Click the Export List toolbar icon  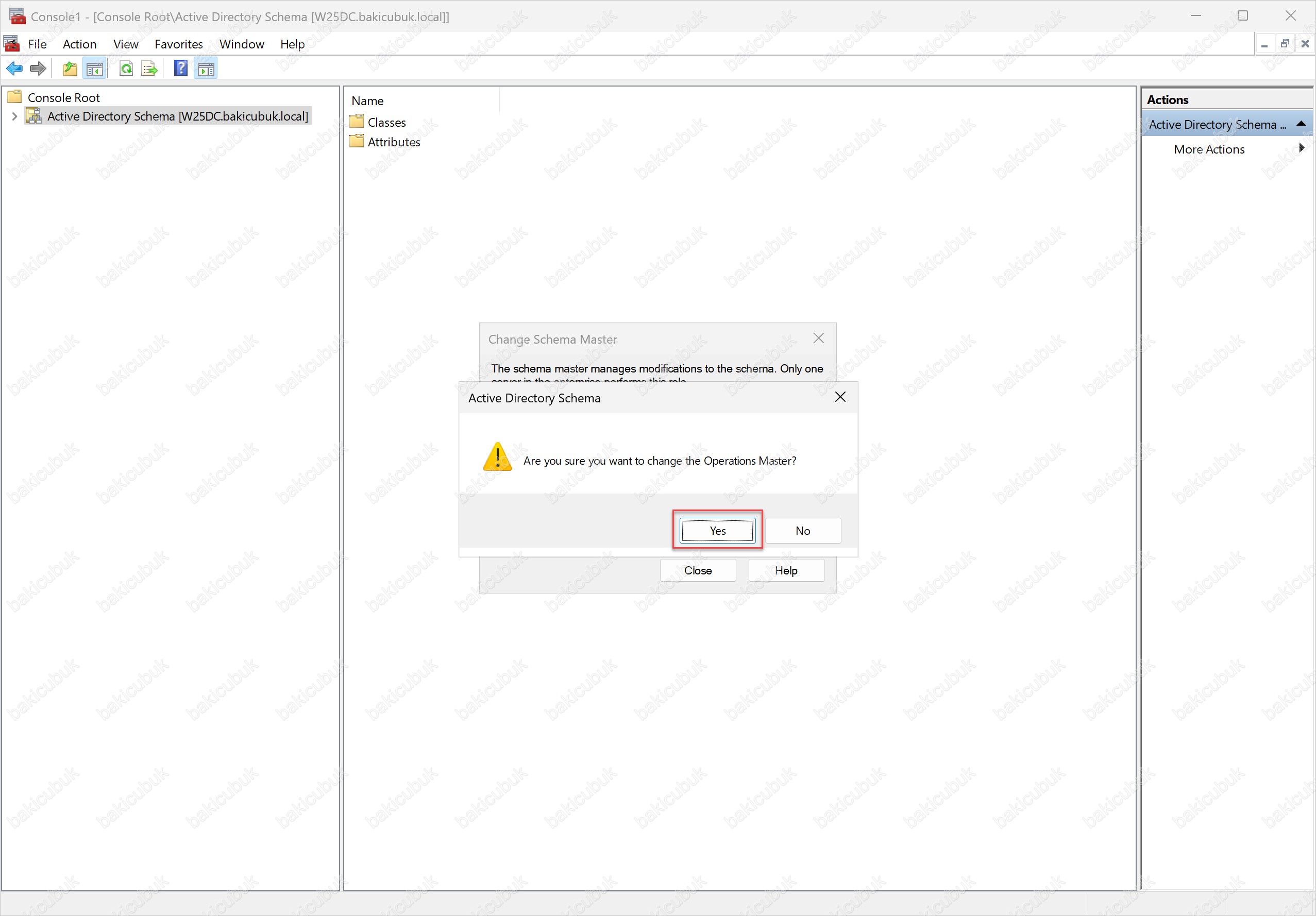click(x=149, y=69)
